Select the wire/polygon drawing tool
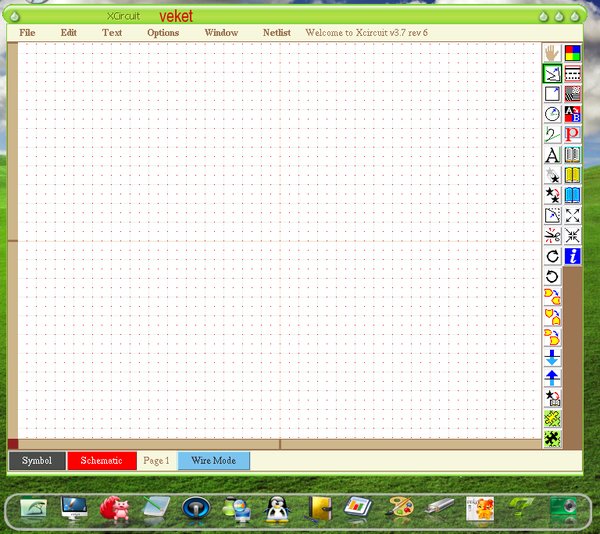 [x=552, y=73]
